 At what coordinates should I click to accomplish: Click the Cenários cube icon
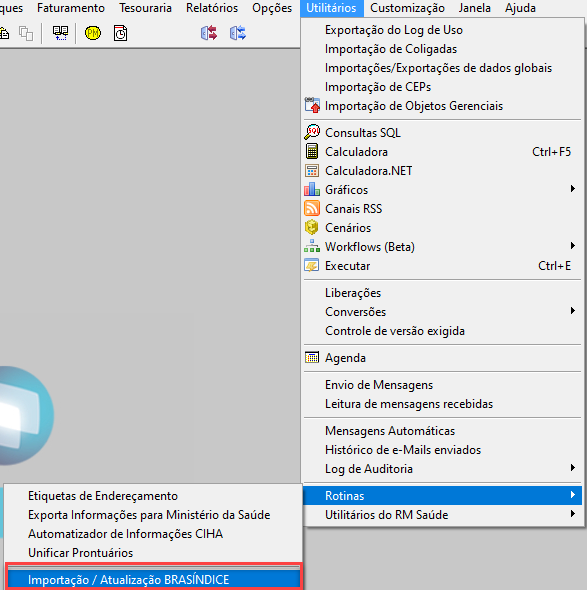(x=312, y=227)
